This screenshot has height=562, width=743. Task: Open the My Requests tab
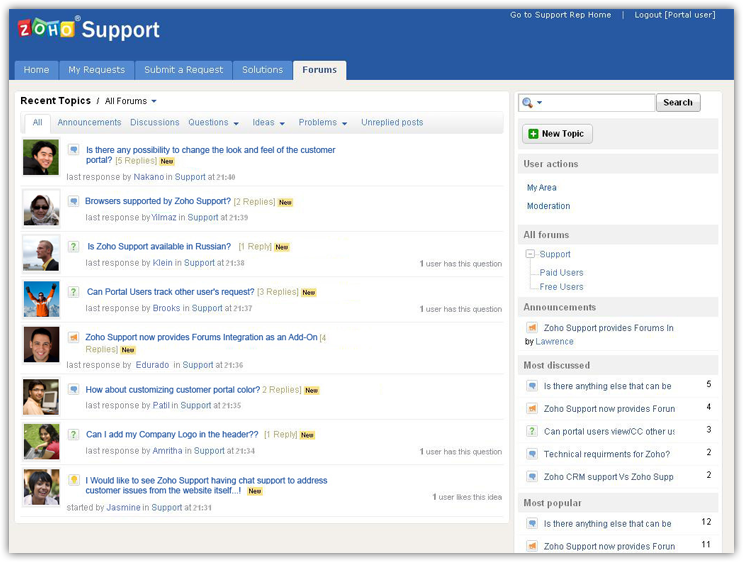point(96,70)
